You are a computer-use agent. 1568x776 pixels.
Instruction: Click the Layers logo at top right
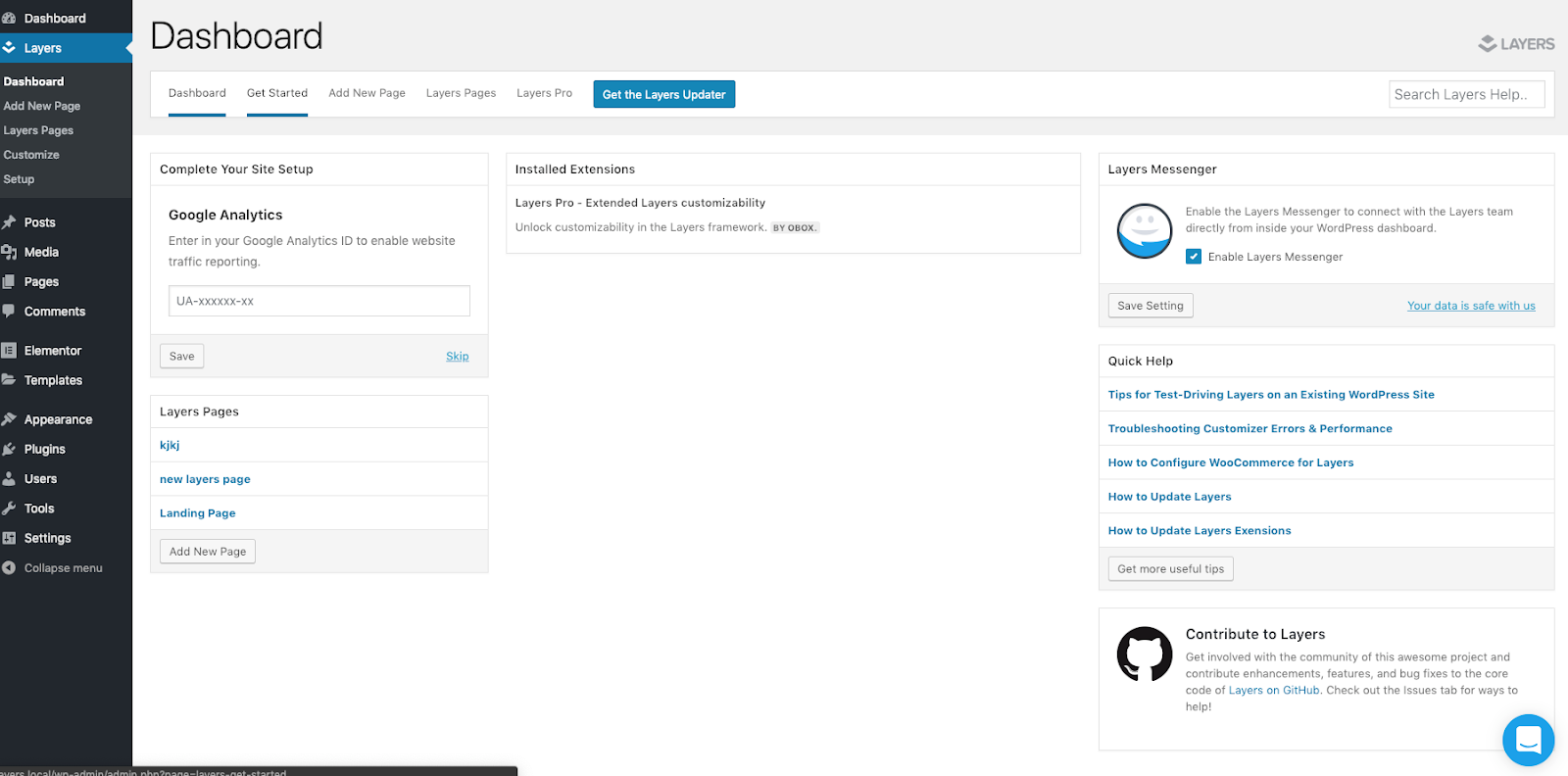(1516, 44)
